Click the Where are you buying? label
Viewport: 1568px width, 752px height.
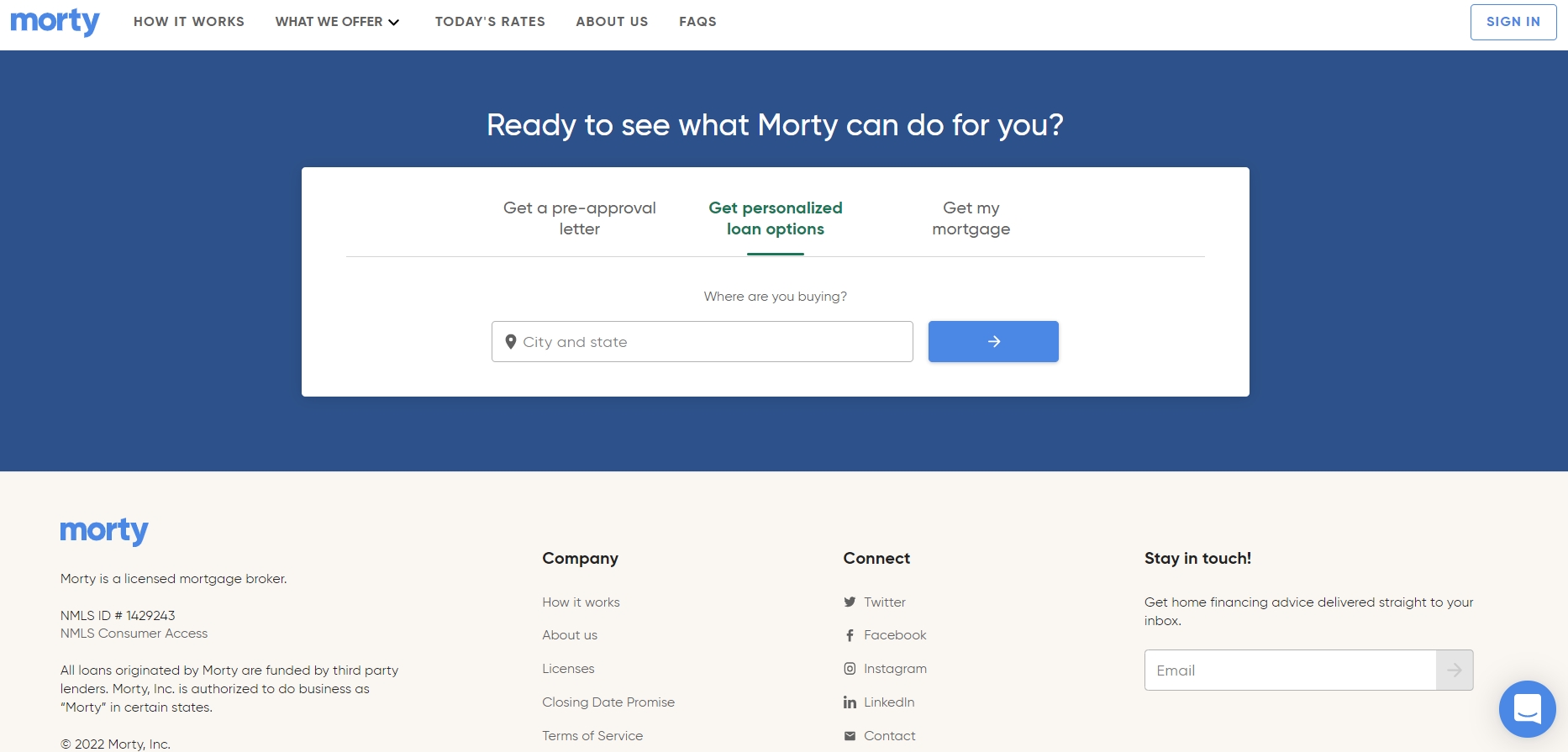tap(776, 297)
